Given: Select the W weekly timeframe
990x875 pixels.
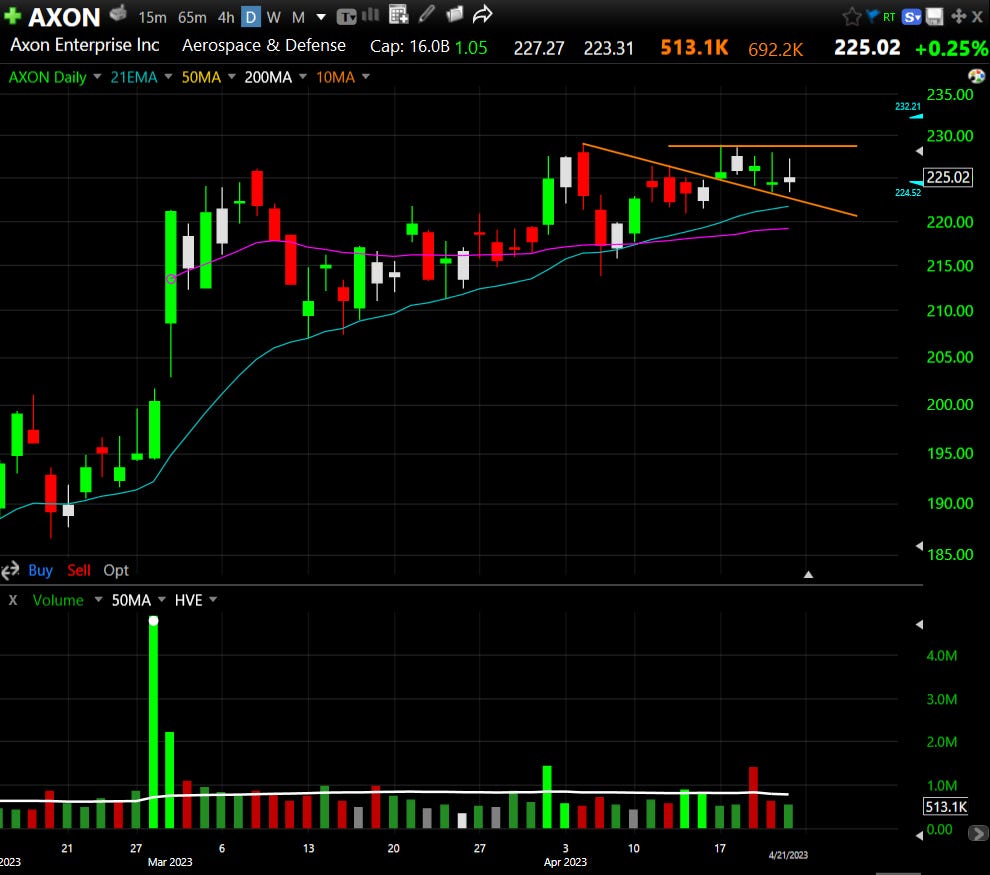Looking at the screenshot, I should tap(273, 18).
